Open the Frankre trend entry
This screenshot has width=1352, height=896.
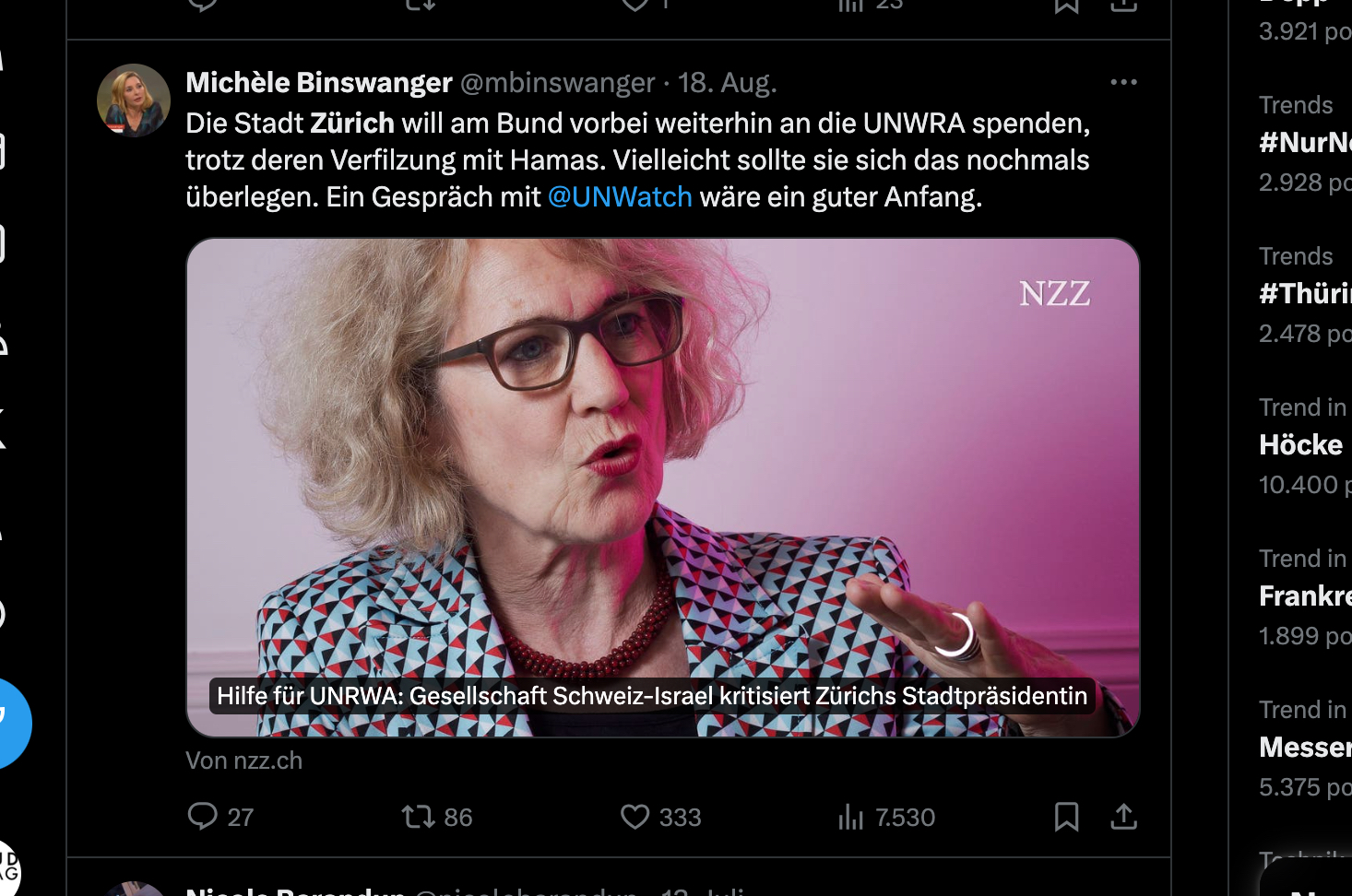(1304, 596)
